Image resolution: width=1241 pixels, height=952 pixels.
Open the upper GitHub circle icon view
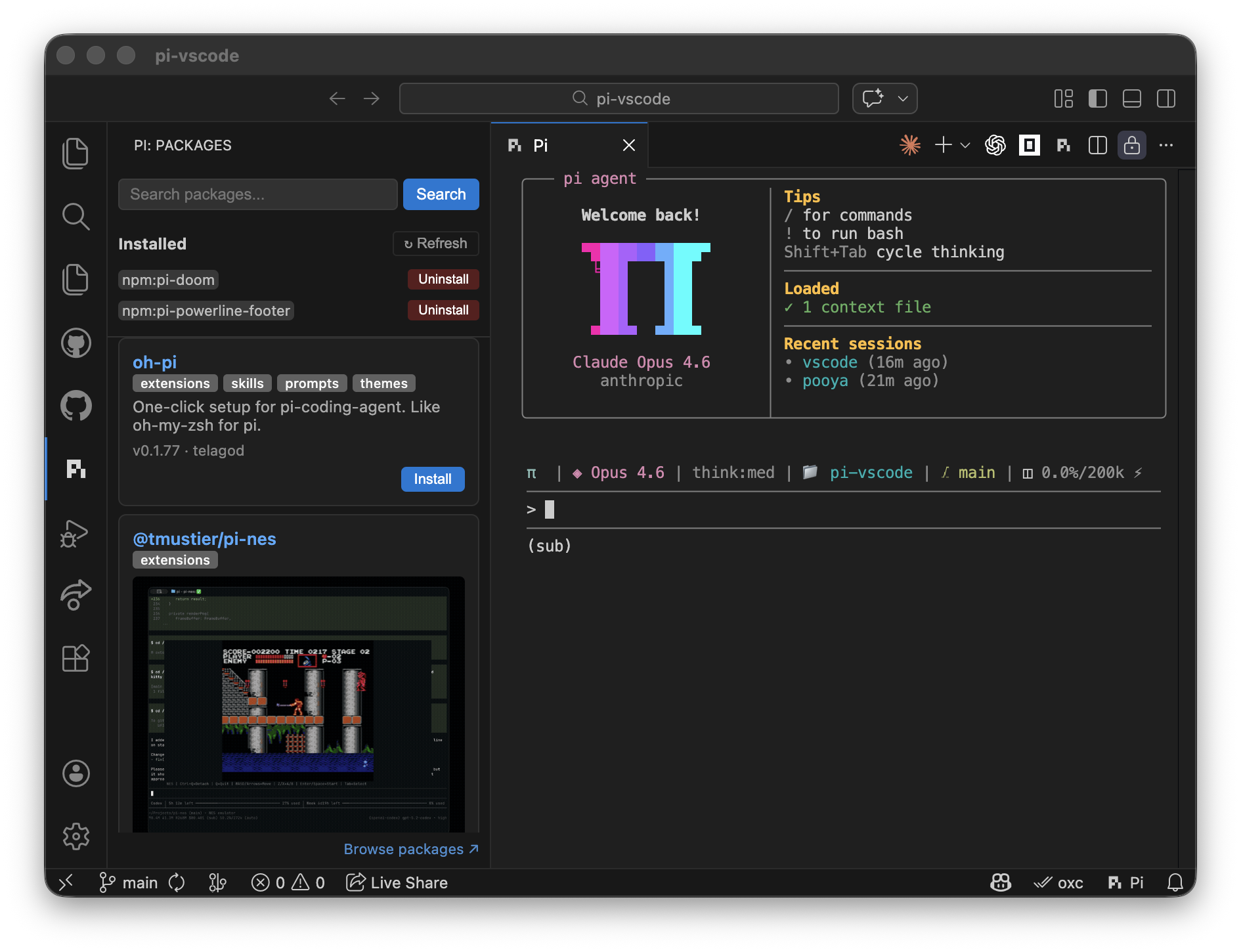coord(76,343)
